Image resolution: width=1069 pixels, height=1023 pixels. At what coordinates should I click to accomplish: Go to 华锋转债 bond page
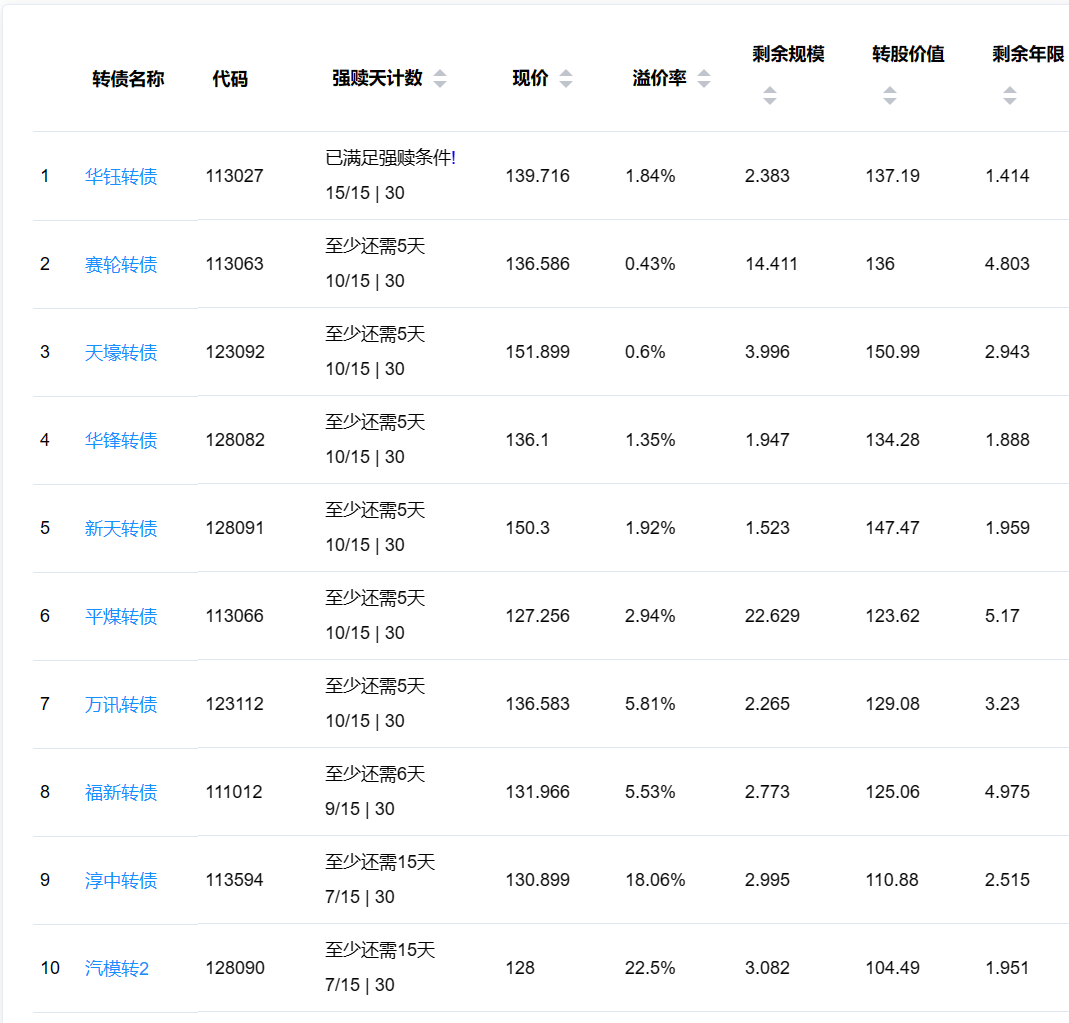coord(121,441)
